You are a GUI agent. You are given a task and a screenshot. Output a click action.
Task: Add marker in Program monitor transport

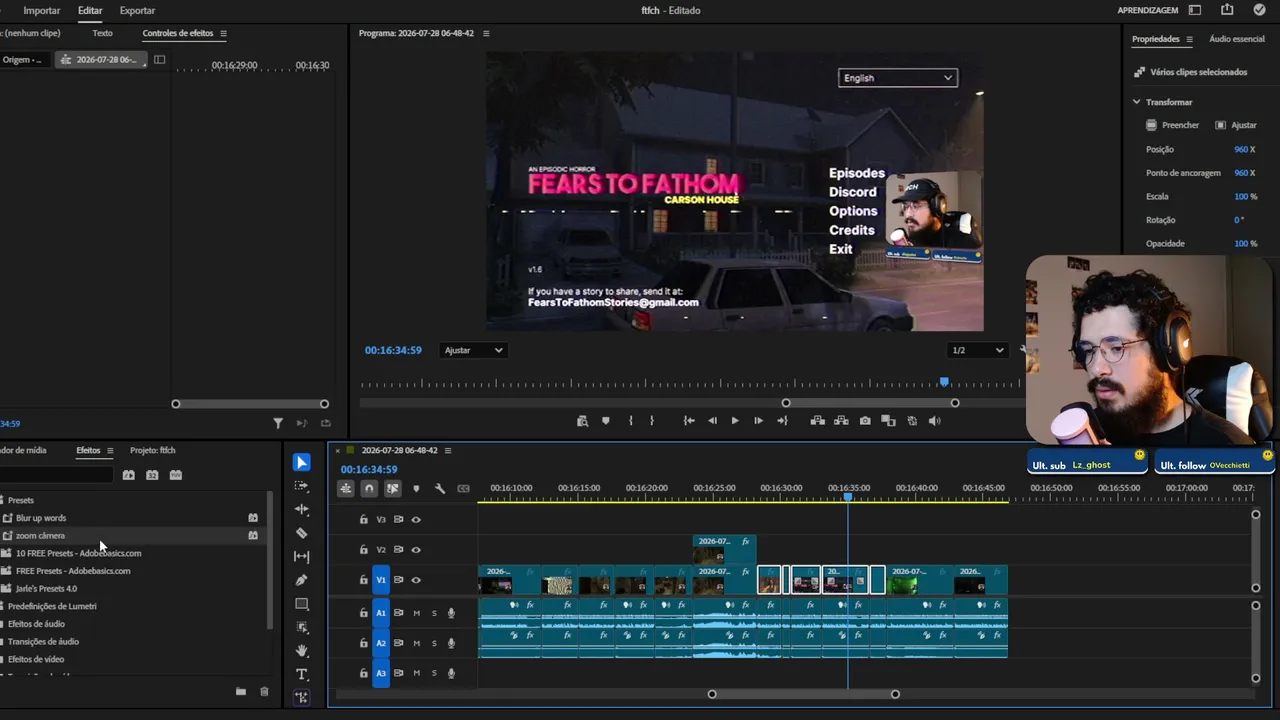(x=606, y=421)
